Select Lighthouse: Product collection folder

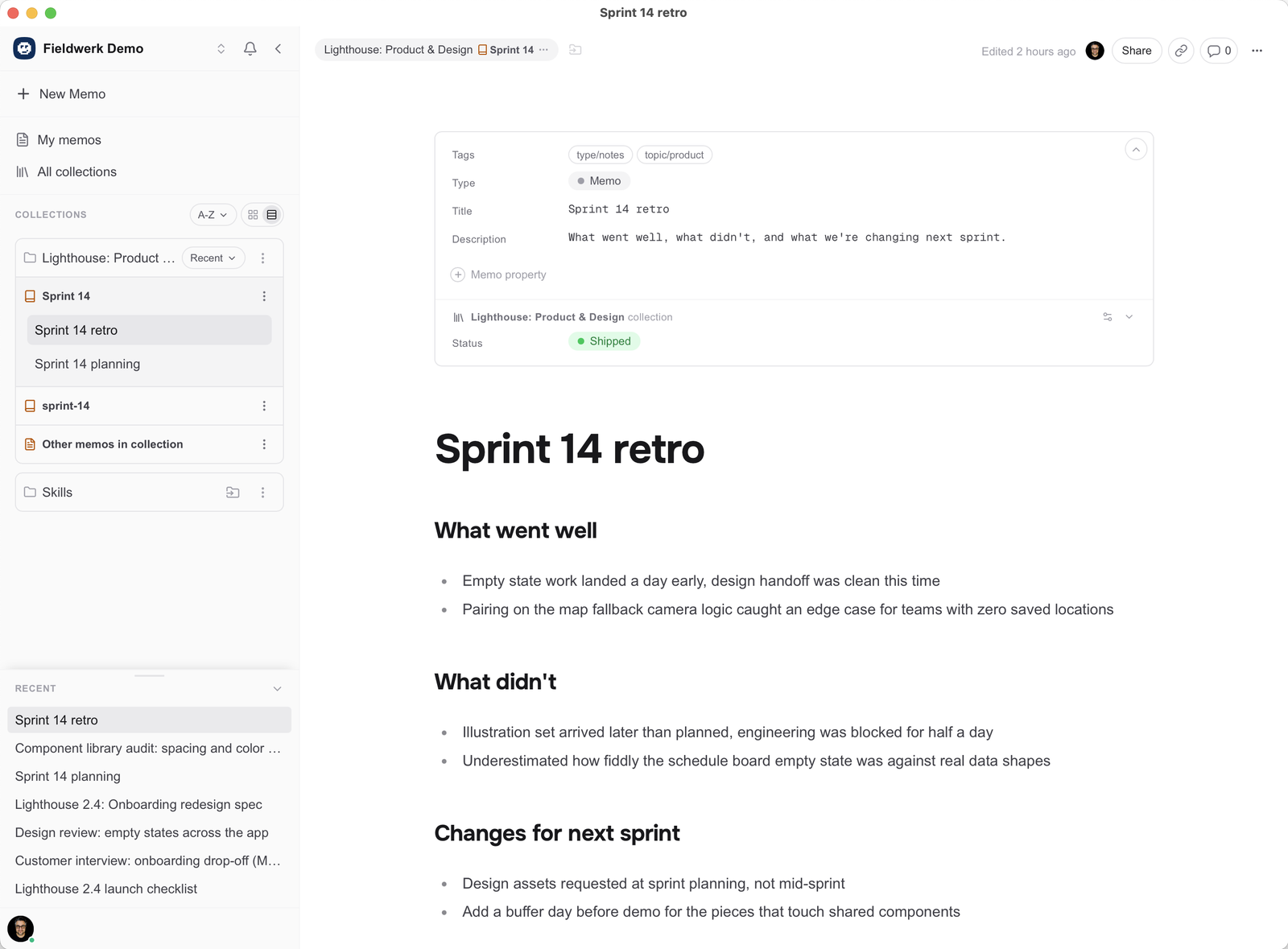coord(99,258)
